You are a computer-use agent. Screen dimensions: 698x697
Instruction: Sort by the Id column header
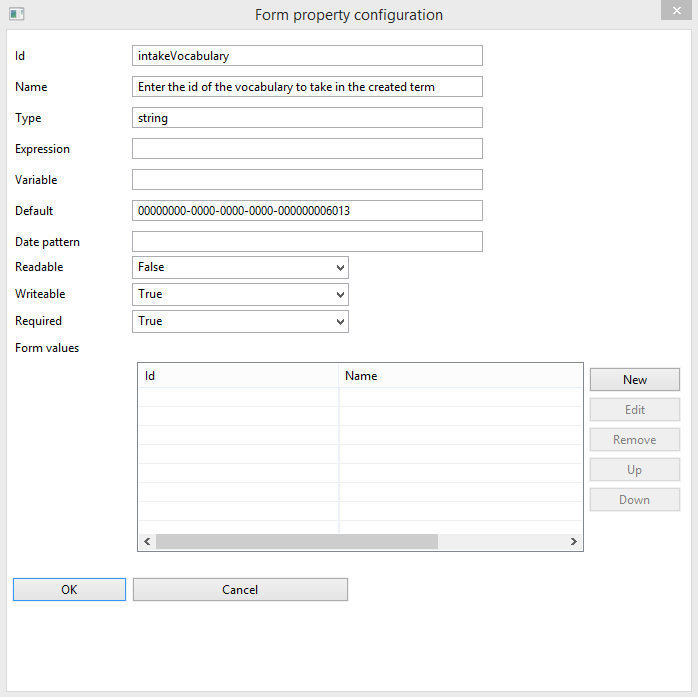coord(239,376)
